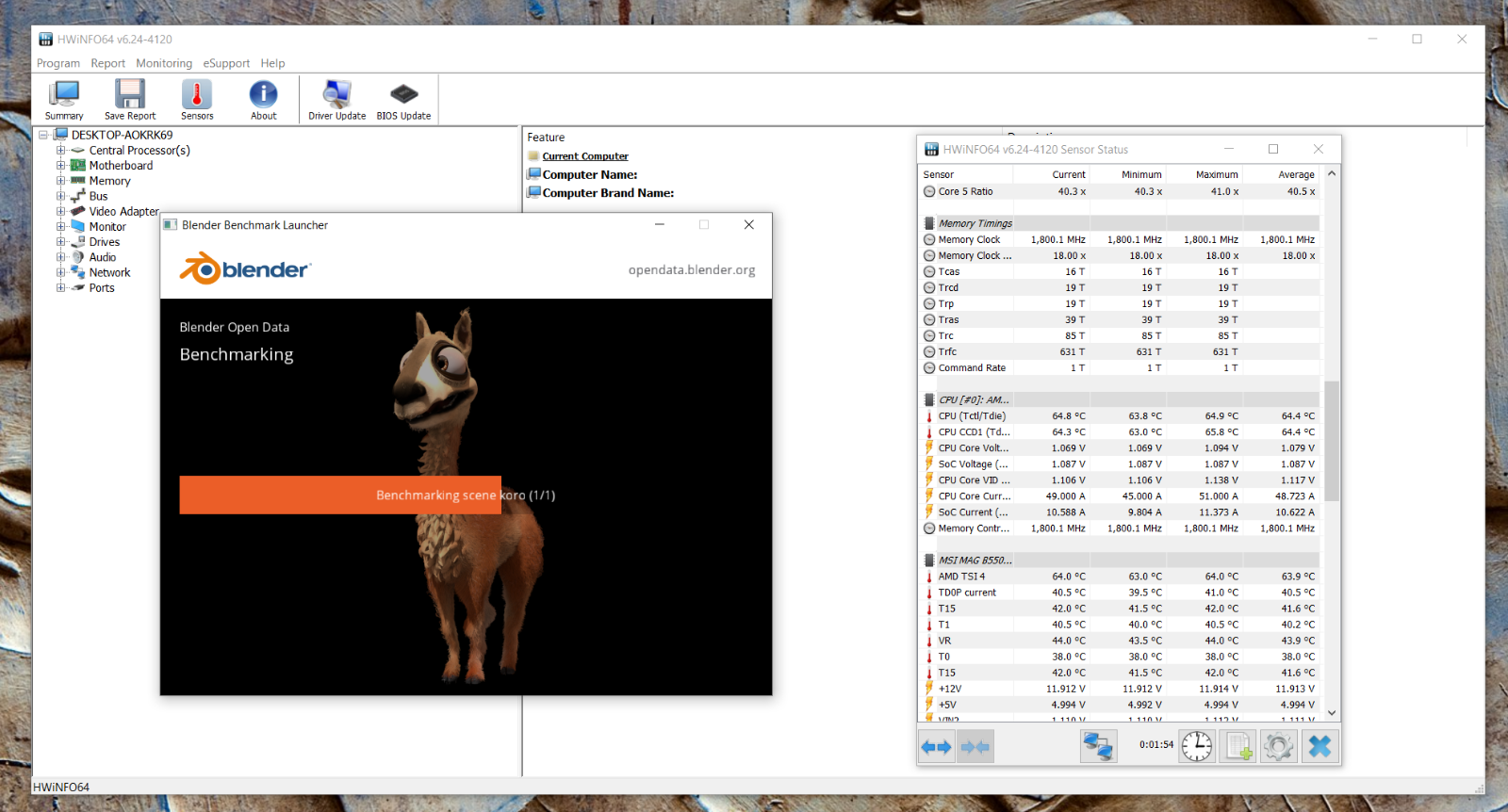Image resolution: width=1508 pixels, height=812 pixels.
Task: Click the Computer Name feature icon
Action: pyautogui.click(x=533, y=174)
